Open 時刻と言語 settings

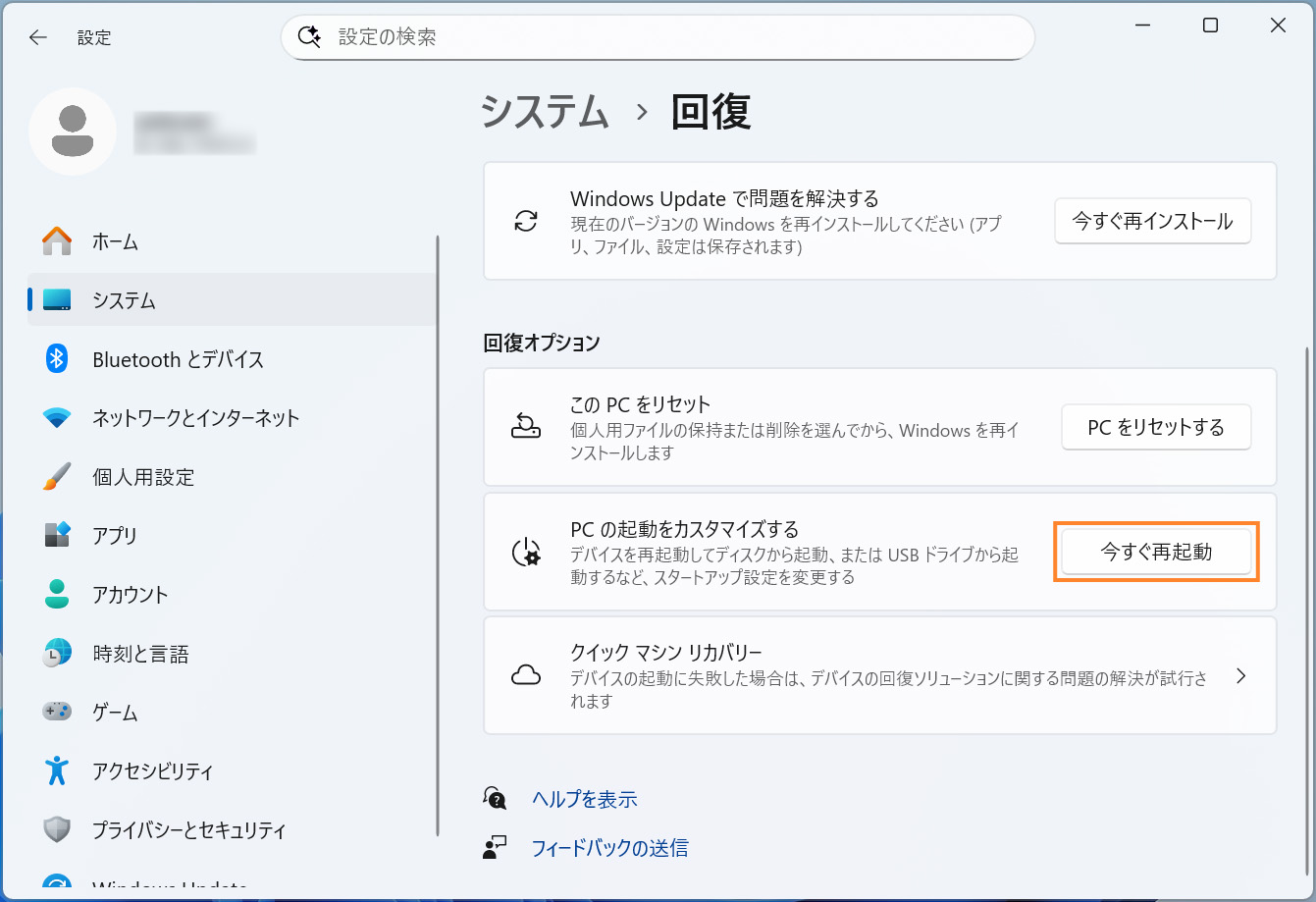(x=233, y=653)
